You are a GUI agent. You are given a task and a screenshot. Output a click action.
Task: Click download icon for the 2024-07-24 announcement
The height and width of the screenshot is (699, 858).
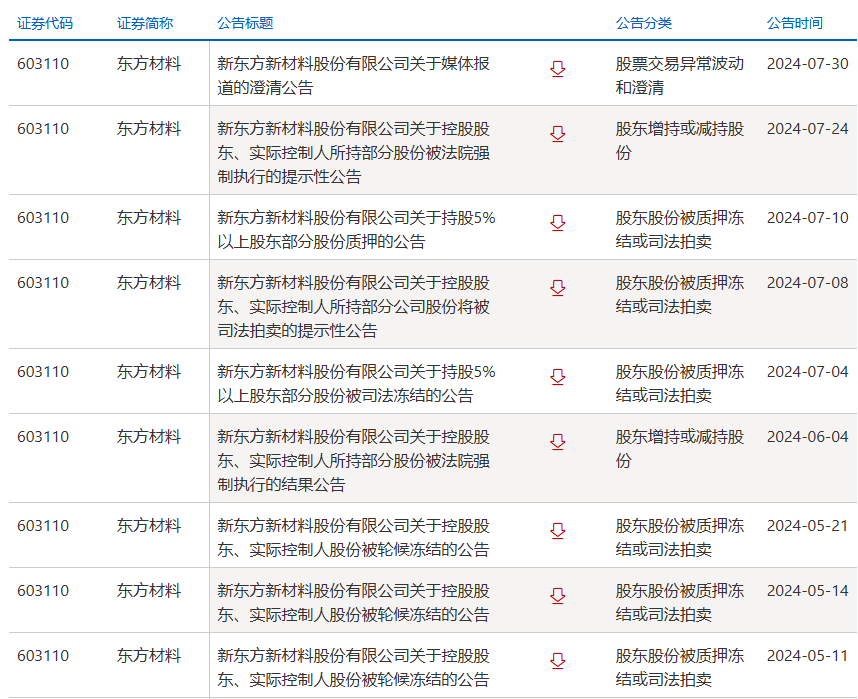tap(558, 134)
